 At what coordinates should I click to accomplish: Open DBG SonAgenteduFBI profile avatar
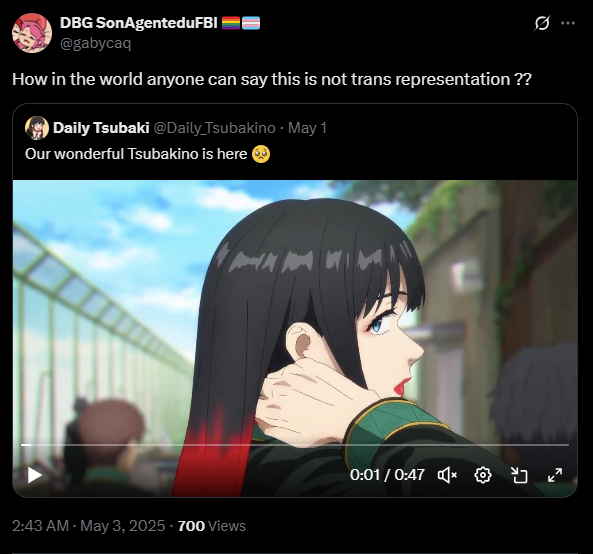click(32, 33)
